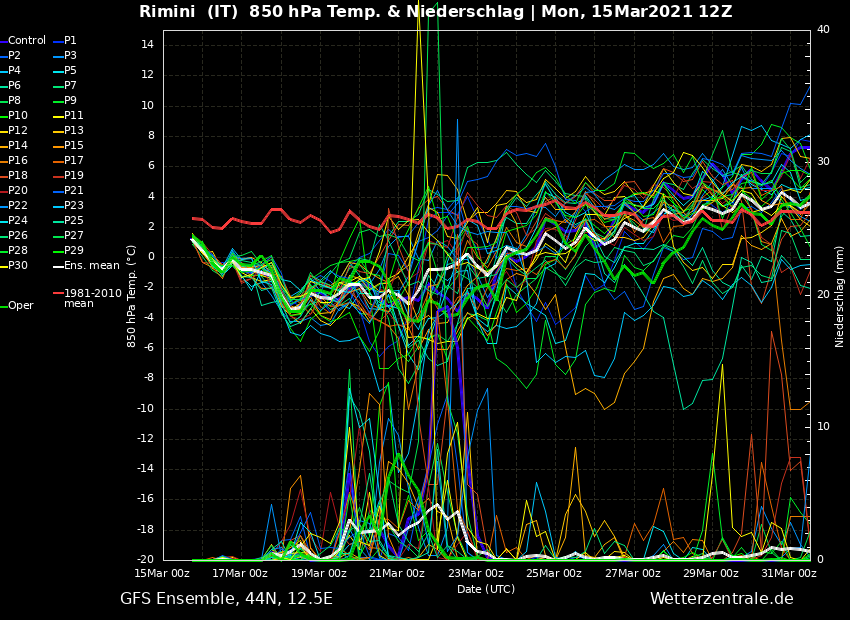The image size is (850, 620).
Task: Click the Niederschlag axis value '30'
Action: coord(823,162)
